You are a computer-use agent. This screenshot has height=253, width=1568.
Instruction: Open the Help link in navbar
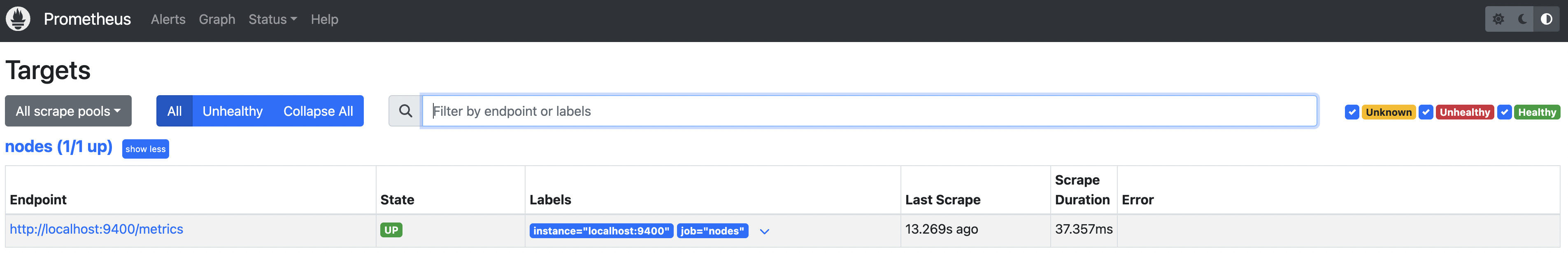pyautogui.click(x=324, y=19)
